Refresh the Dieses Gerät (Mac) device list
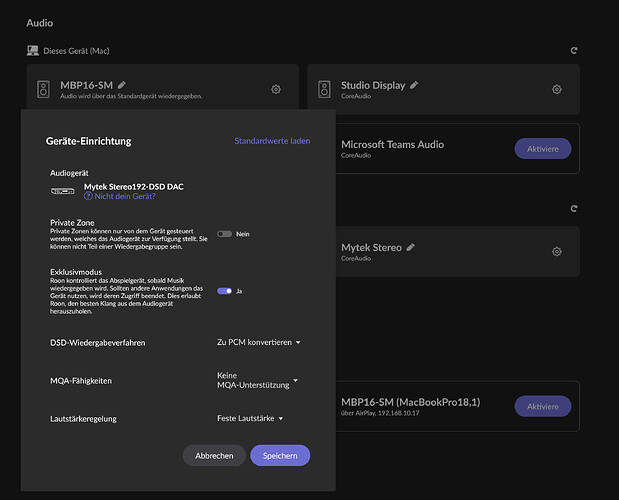The width and height of the screenshot is (619, 500). pyautogui.click(x=574, y=51)
